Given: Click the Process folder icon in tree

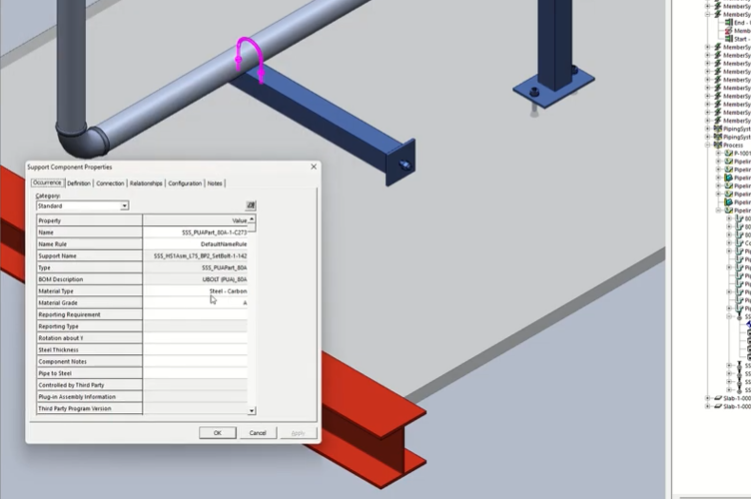Looking at the screenshot, I should tap(718, 145).
